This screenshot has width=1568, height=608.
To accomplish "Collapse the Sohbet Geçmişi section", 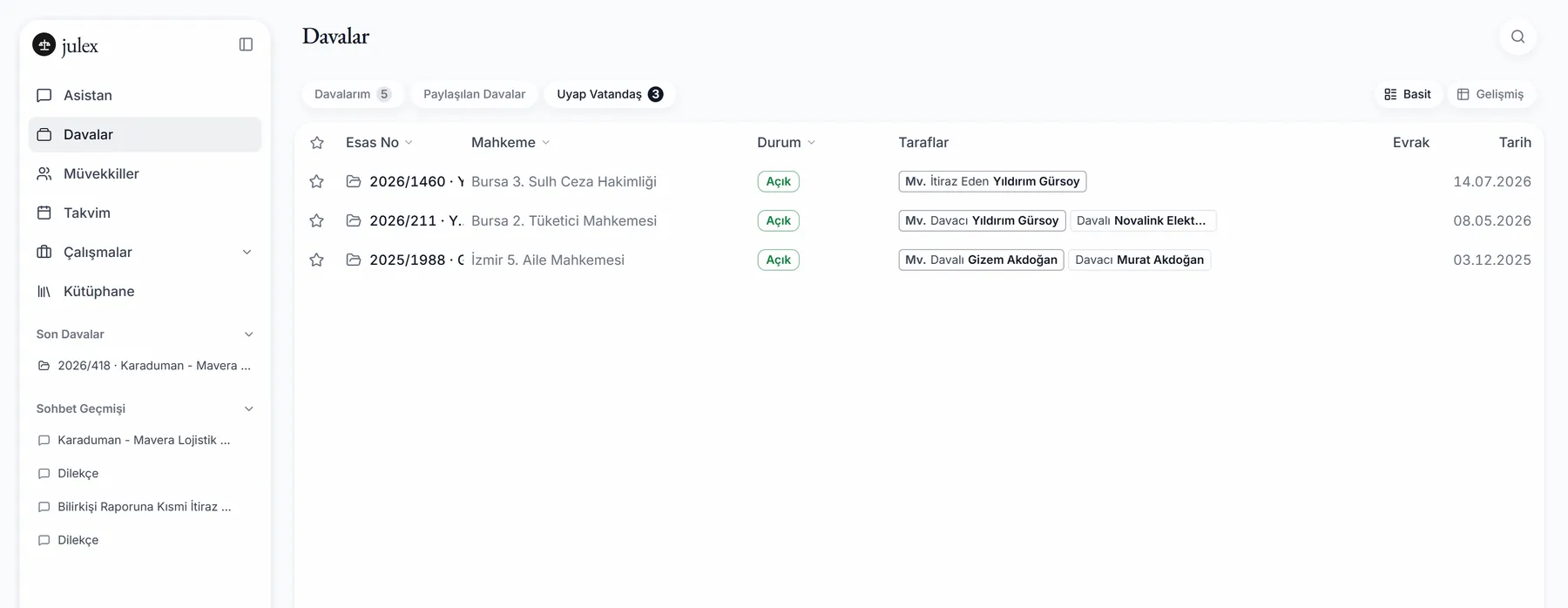I will click(249, 409).
